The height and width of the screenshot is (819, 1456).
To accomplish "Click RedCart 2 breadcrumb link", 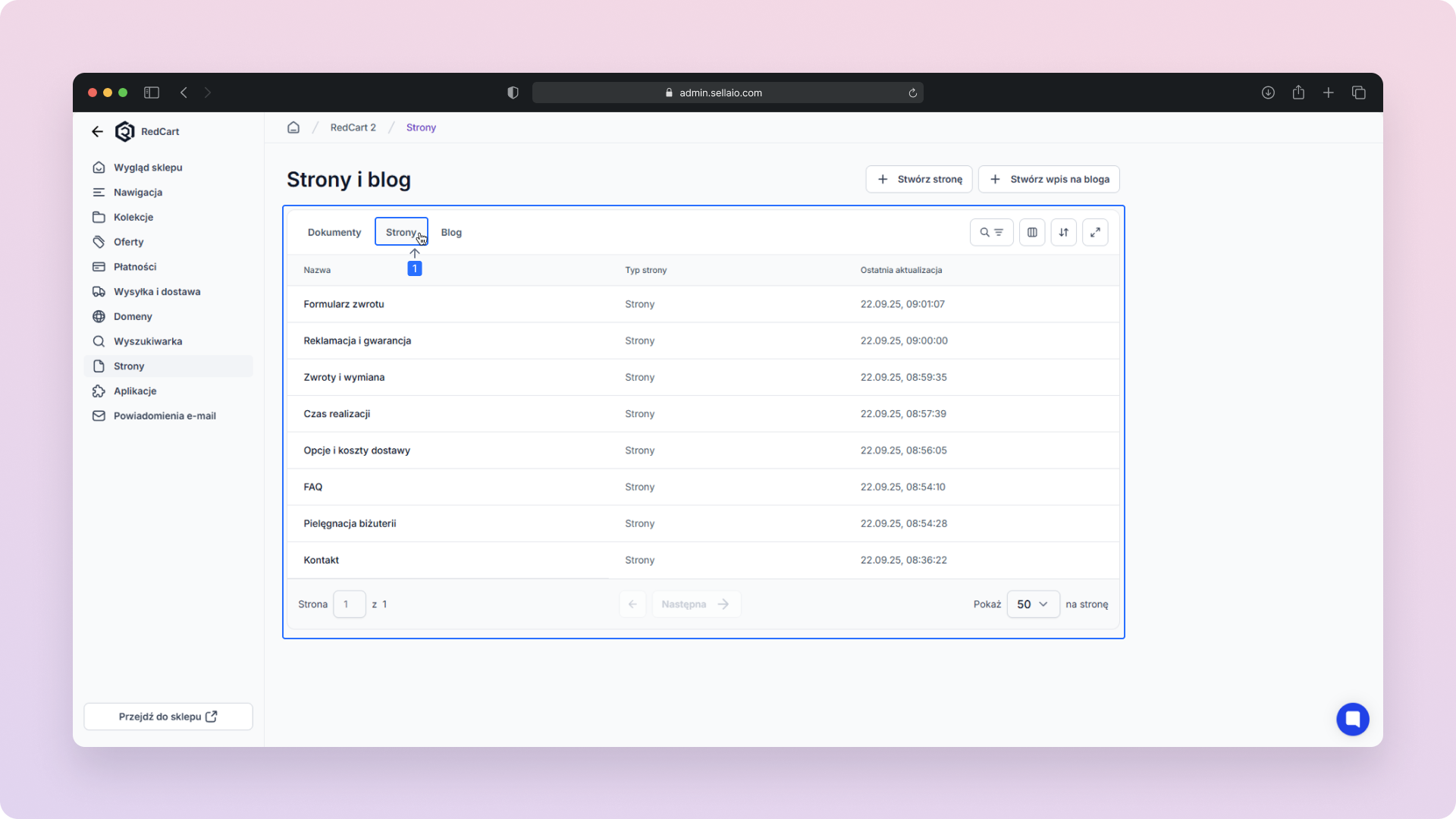I will coord(353,127).
